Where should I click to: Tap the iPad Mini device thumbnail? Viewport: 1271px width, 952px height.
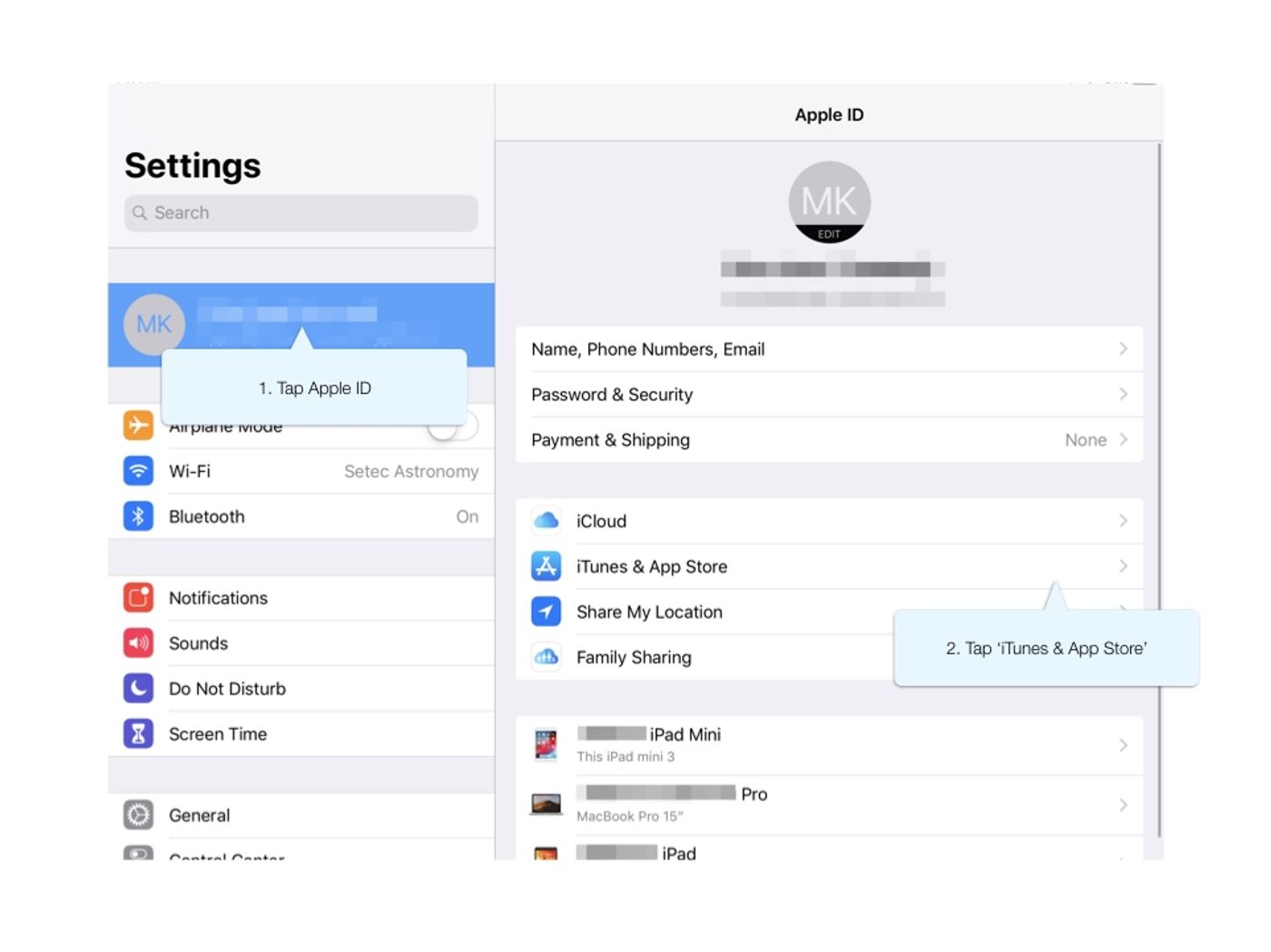click(x=546, y=745)
